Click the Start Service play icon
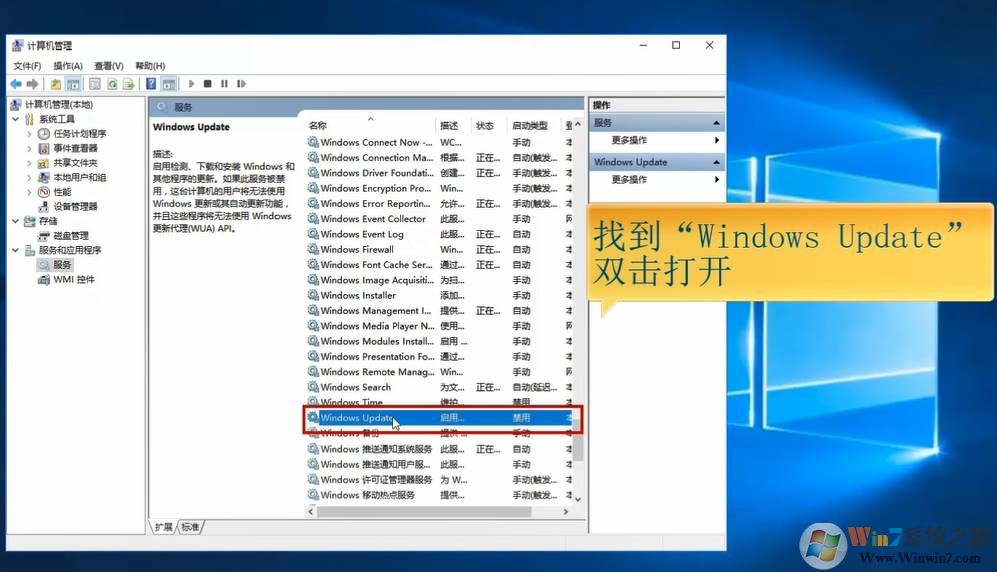Viewport: 997px width, 572px height. click(191, 84)
